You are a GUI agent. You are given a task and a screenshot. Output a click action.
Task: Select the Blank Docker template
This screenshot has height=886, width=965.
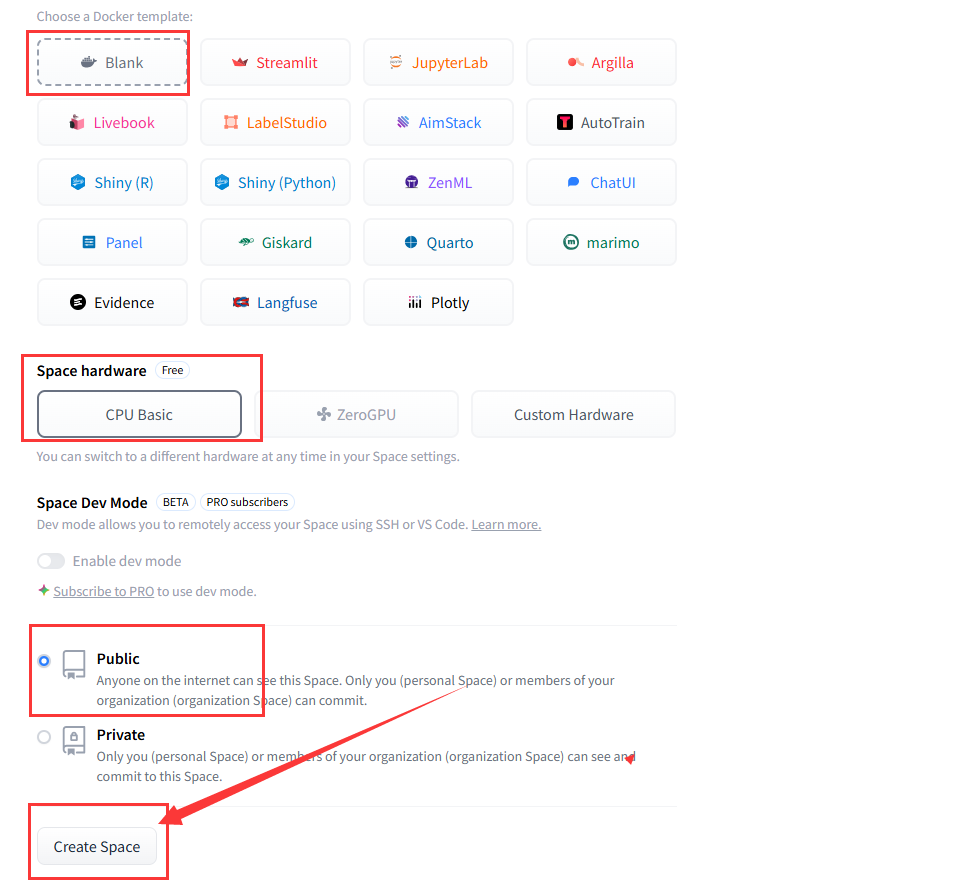(112, 62)
